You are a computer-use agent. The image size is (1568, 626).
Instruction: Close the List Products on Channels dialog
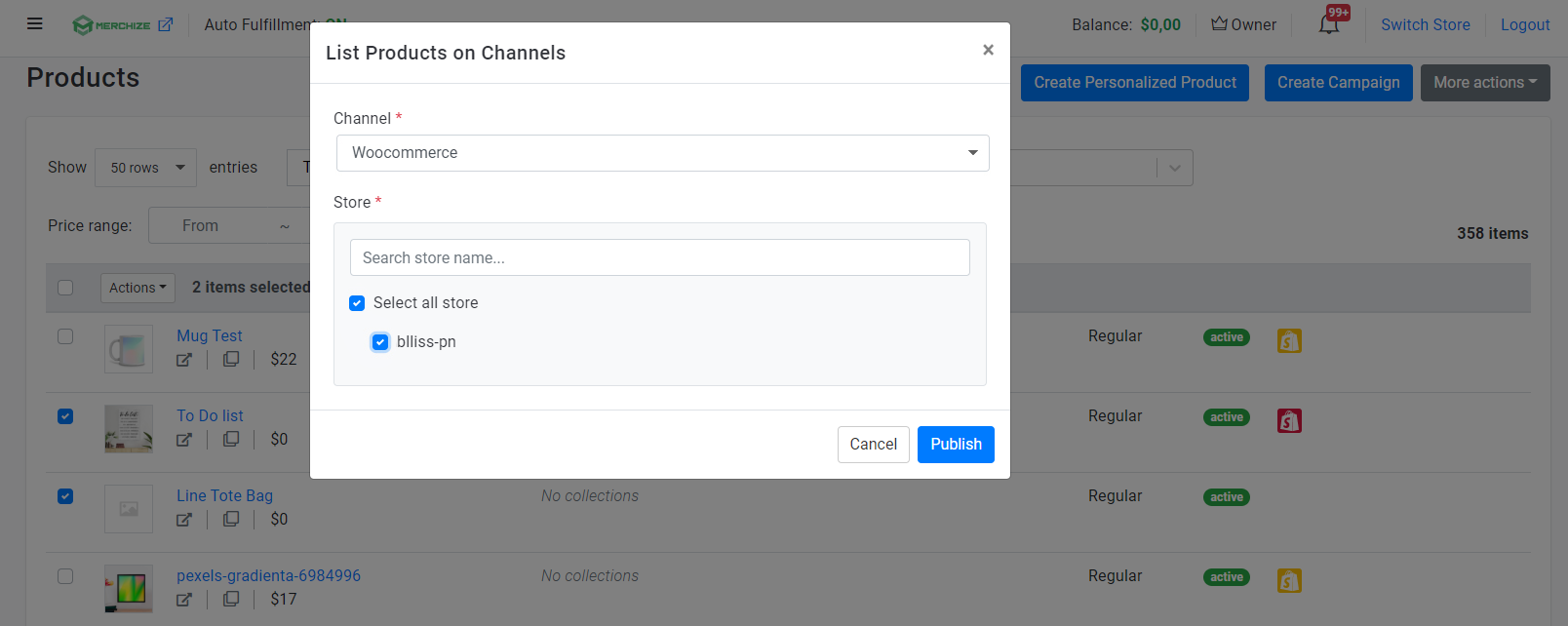(988, 50)
